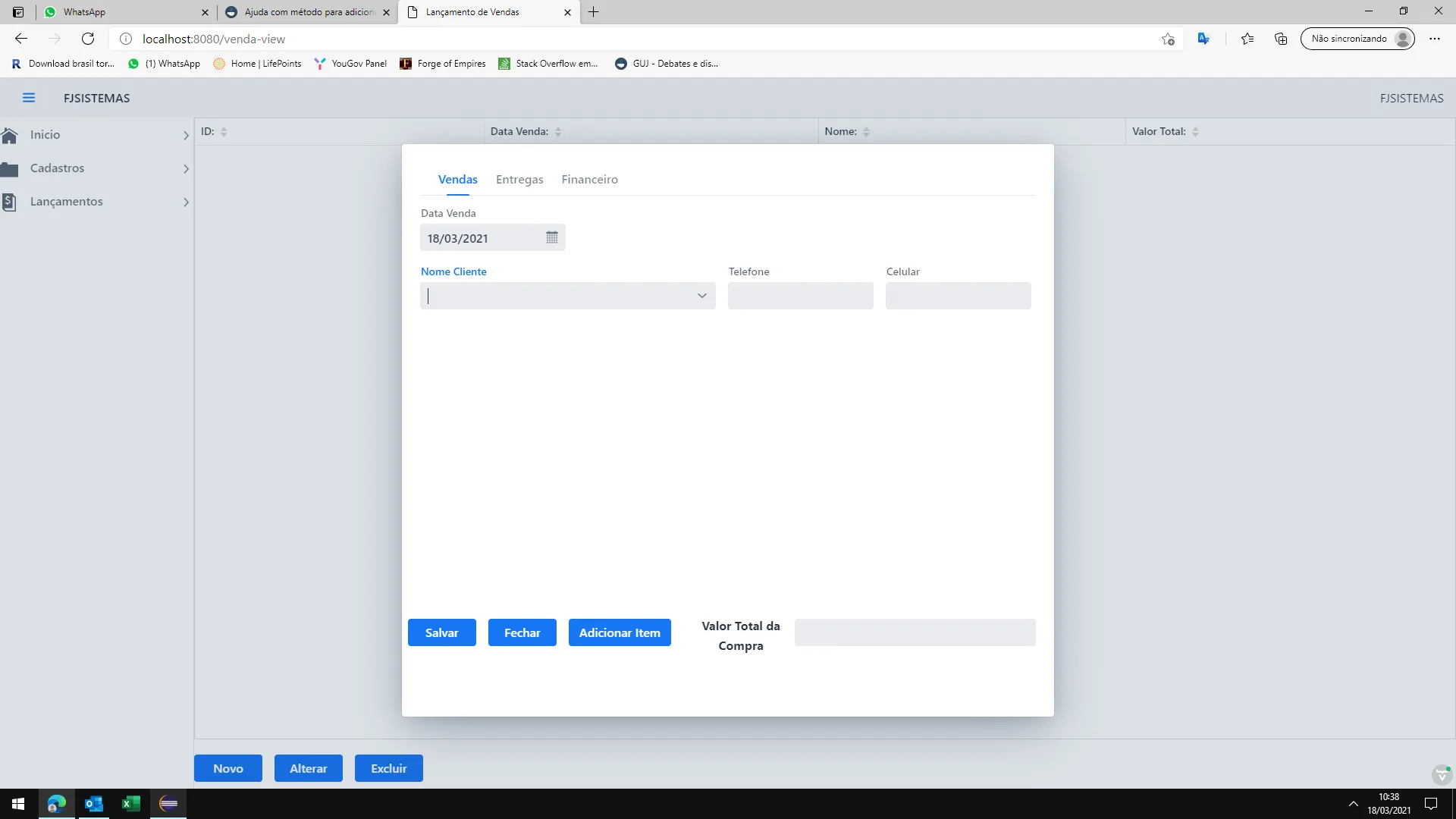
Task: Switch to the Entregas tab
Action: tap(519, 180)
